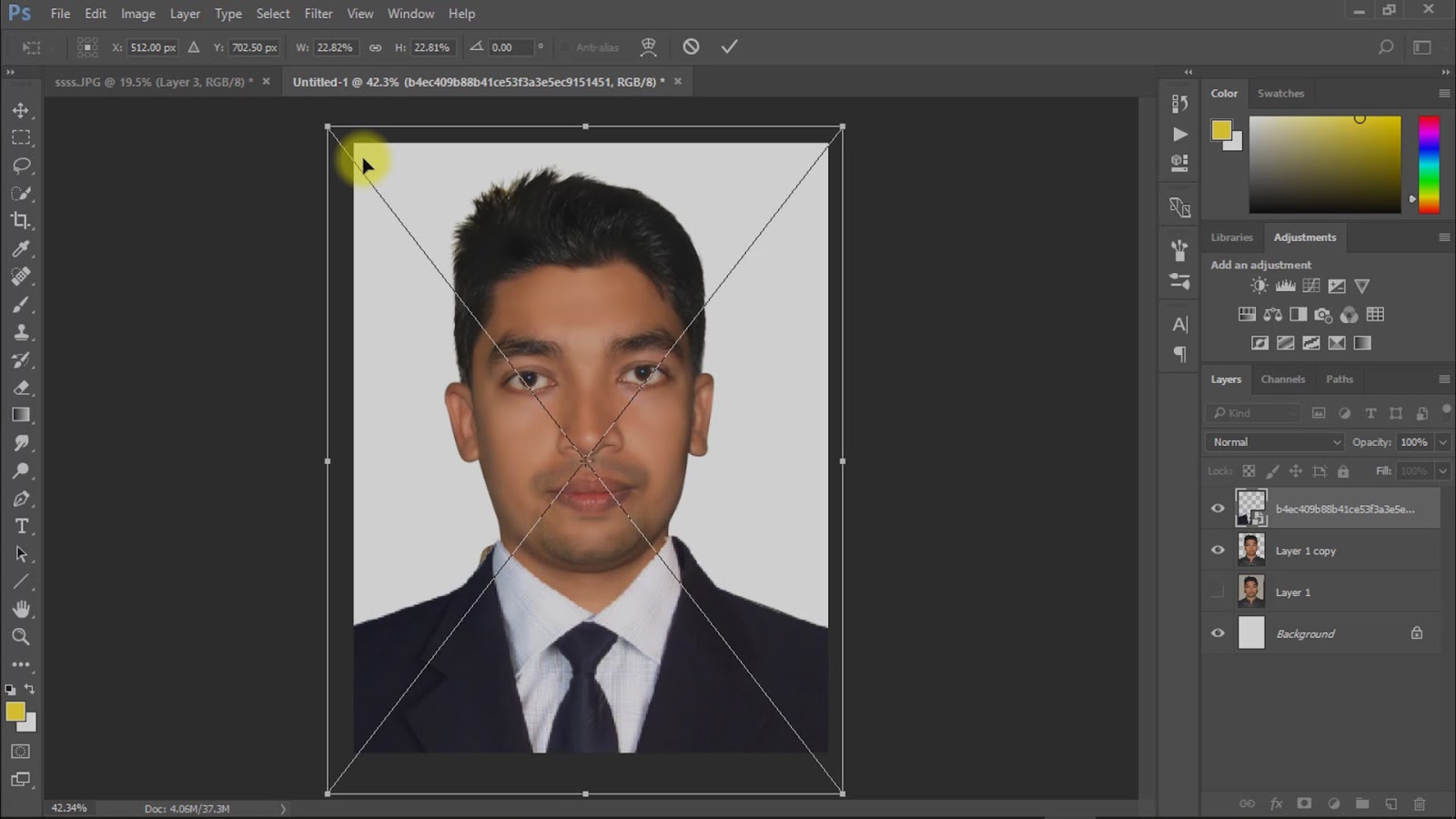The image size is (1456, 819).
Task: Show the hidden Layer 1 layer
Action: coord(1218,592)
